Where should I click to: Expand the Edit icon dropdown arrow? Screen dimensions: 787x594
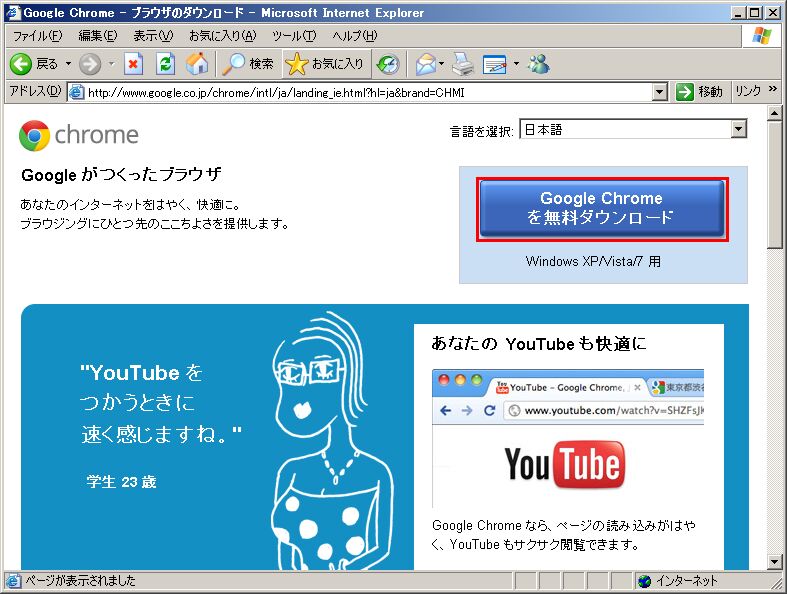click(x=516, y=64)
